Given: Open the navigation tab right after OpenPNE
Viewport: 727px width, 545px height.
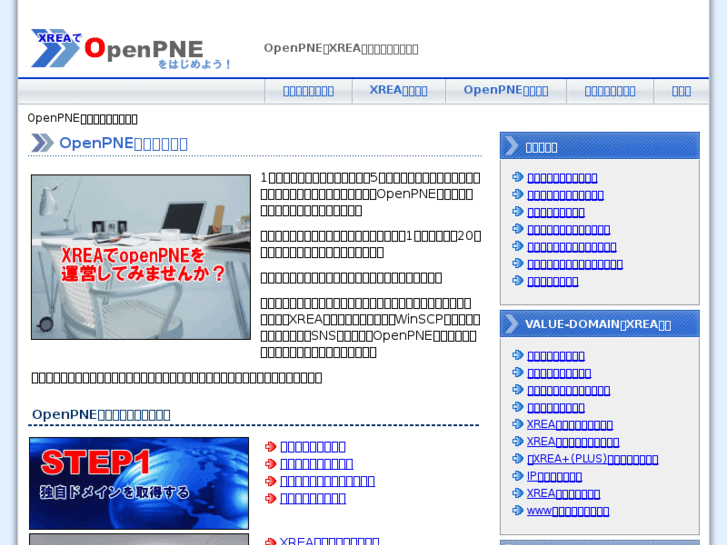Looking at the screenshot, I should 610,90.
